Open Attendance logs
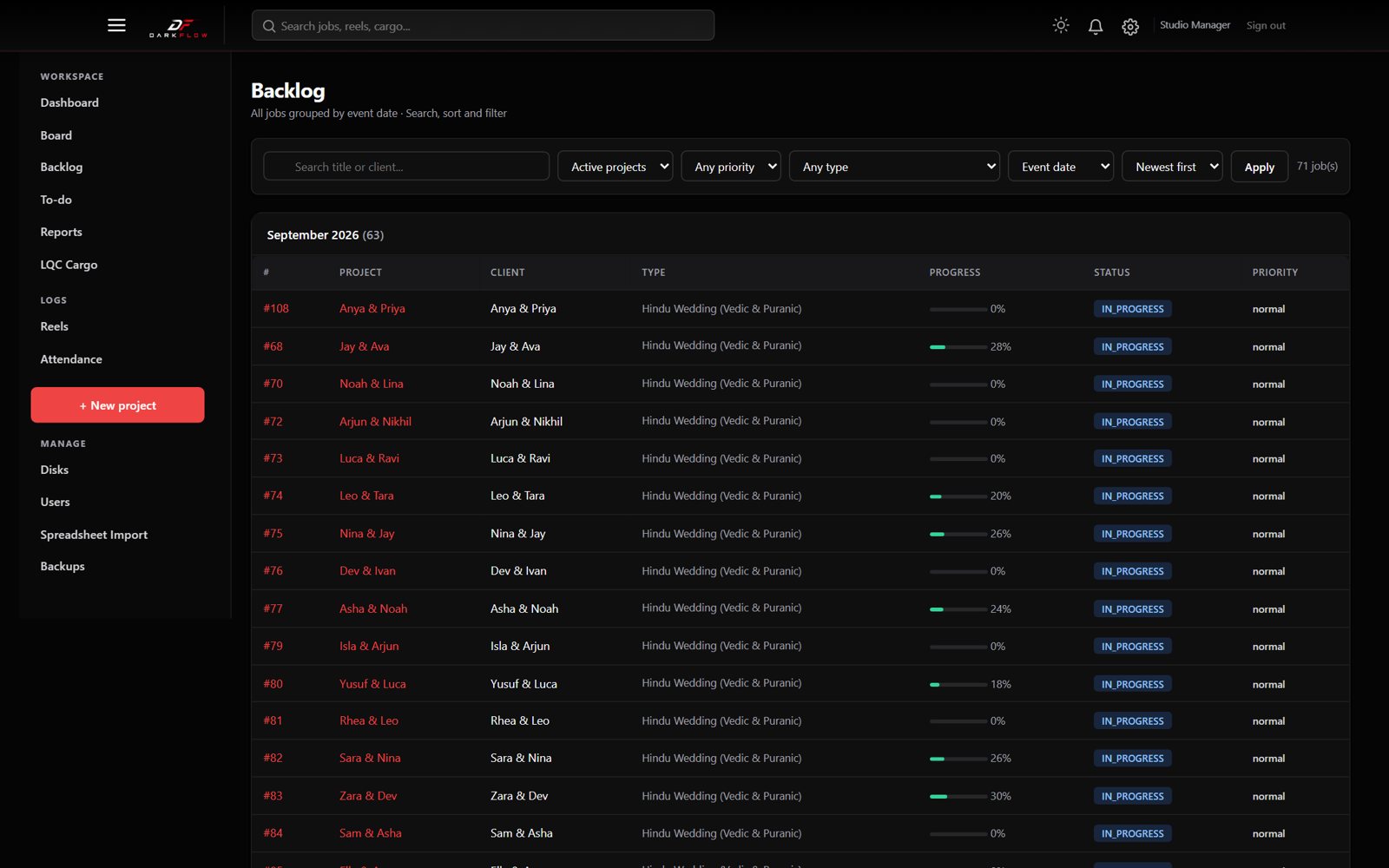 [71, 359]
